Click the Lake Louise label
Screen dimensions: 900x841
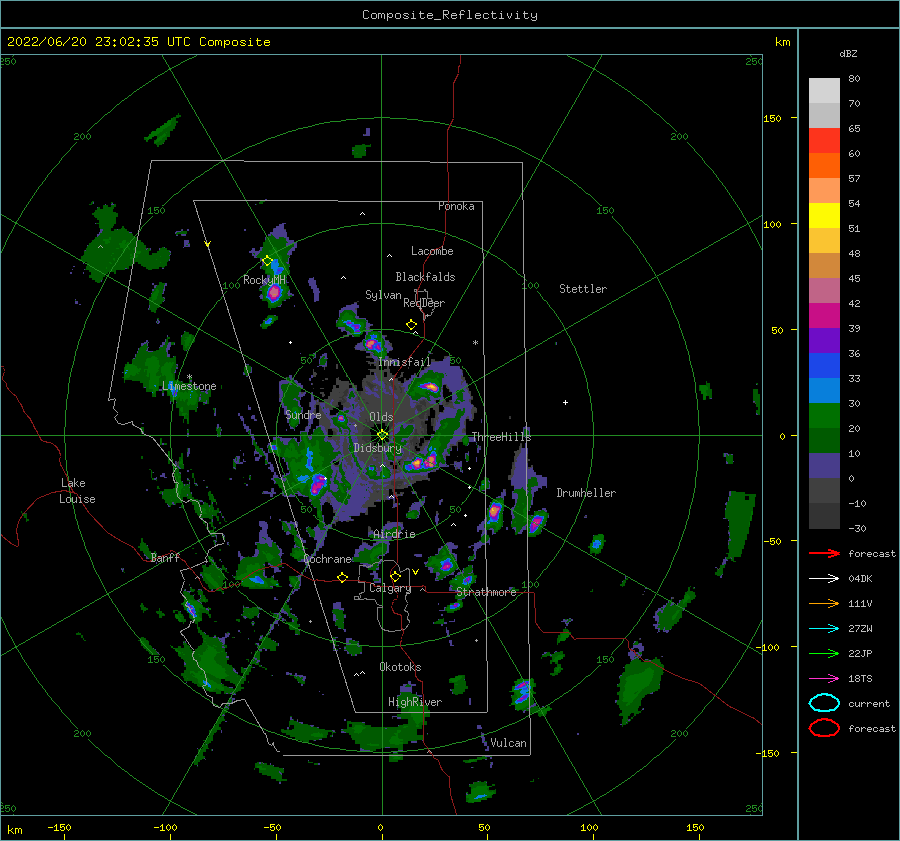click(x=77, y=491)
